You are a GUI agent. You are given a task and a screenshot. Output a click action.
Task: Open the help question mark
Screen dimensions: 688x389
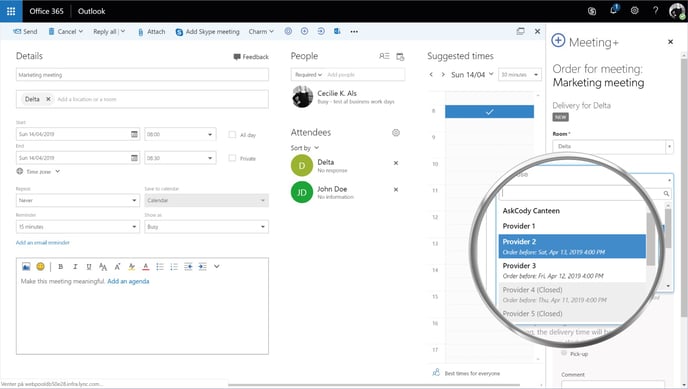point(655,11)
